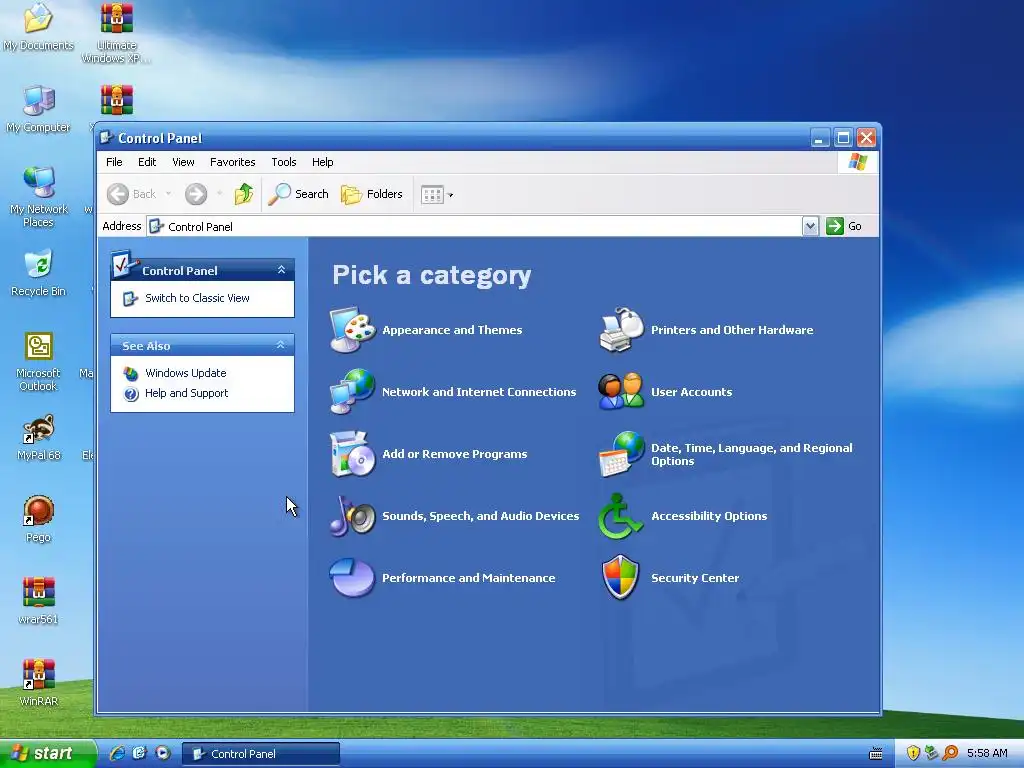Click Performance and Maintenance text link
This screenshot has height=768, width=1024.
point(468,578)
